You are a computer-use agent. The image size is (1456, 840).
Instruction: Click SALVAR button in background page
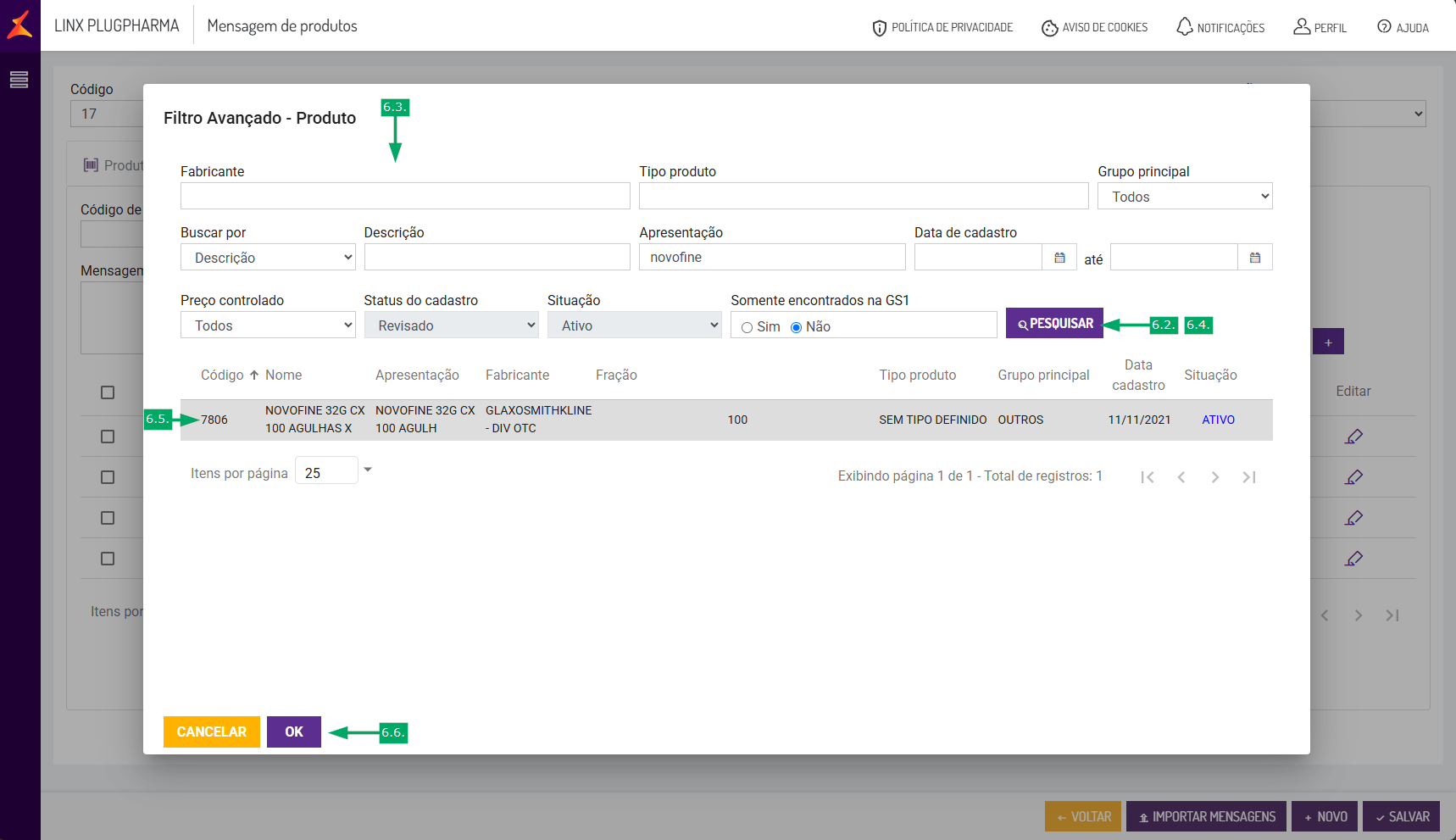(1402, 816)
